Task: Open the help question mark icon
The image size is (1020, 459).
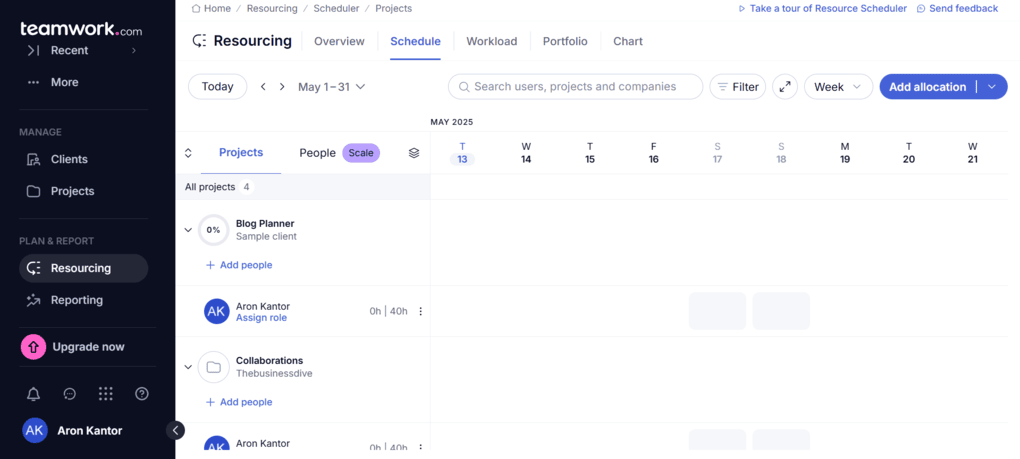Action: click(x=142, y=394)
